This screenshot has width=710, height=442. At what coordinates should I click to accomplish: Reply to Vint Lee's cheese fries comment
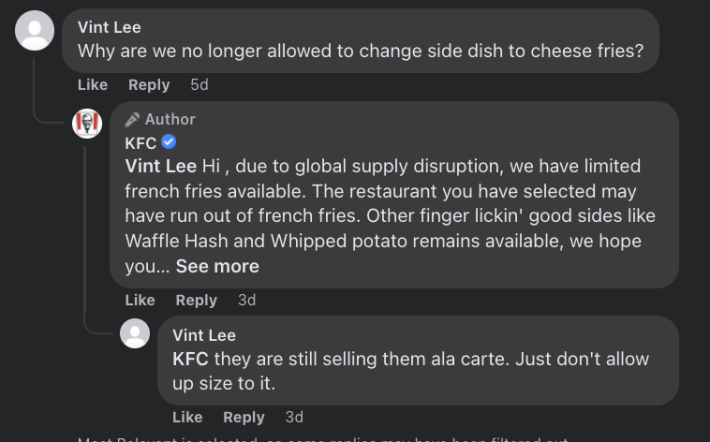click(x=149, y=85)
